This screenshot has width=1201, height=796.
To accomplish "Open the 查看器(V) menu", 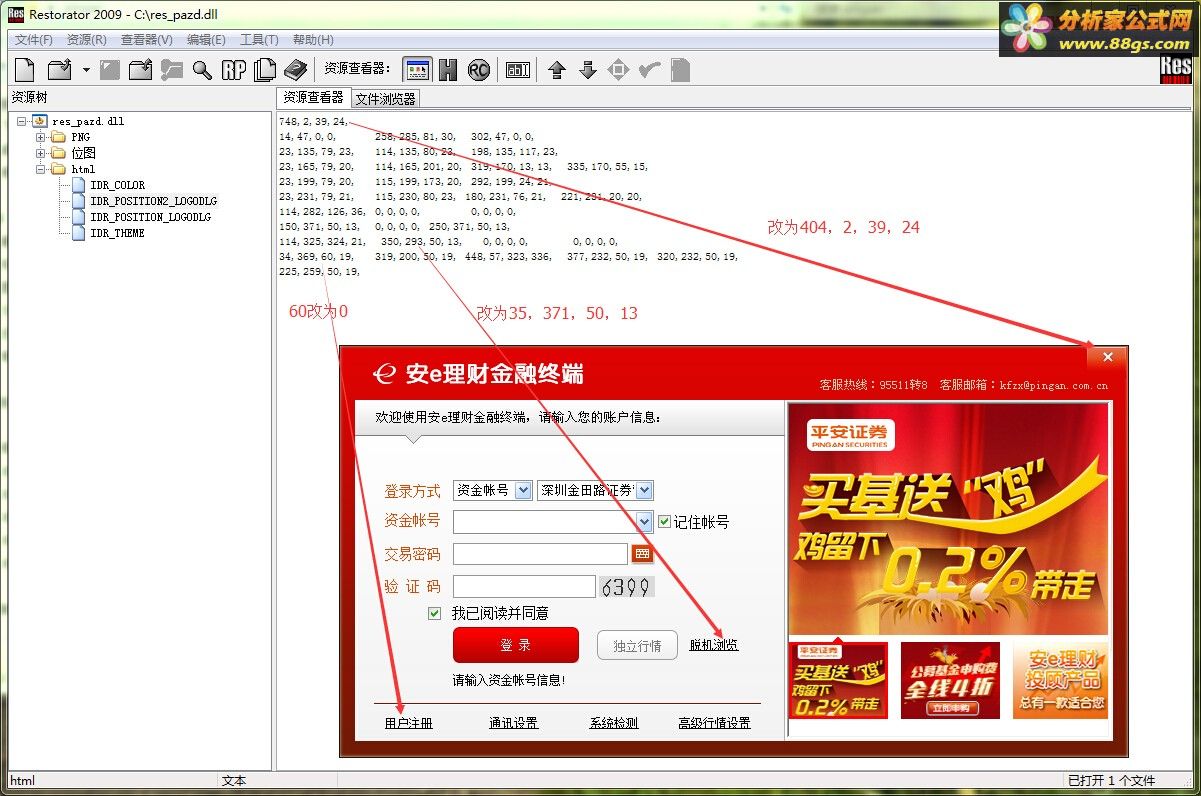I will pos(147,40).
